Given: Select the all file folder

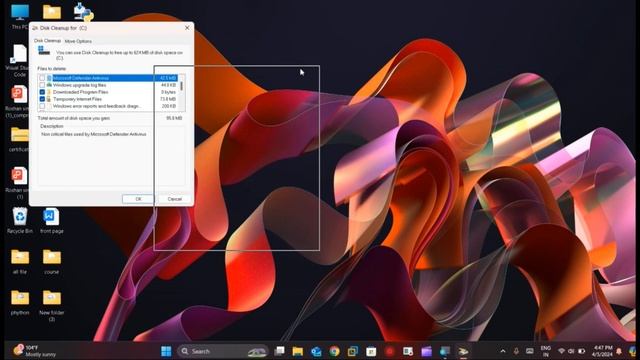Looking at the screenshot, I should (20, 261).
